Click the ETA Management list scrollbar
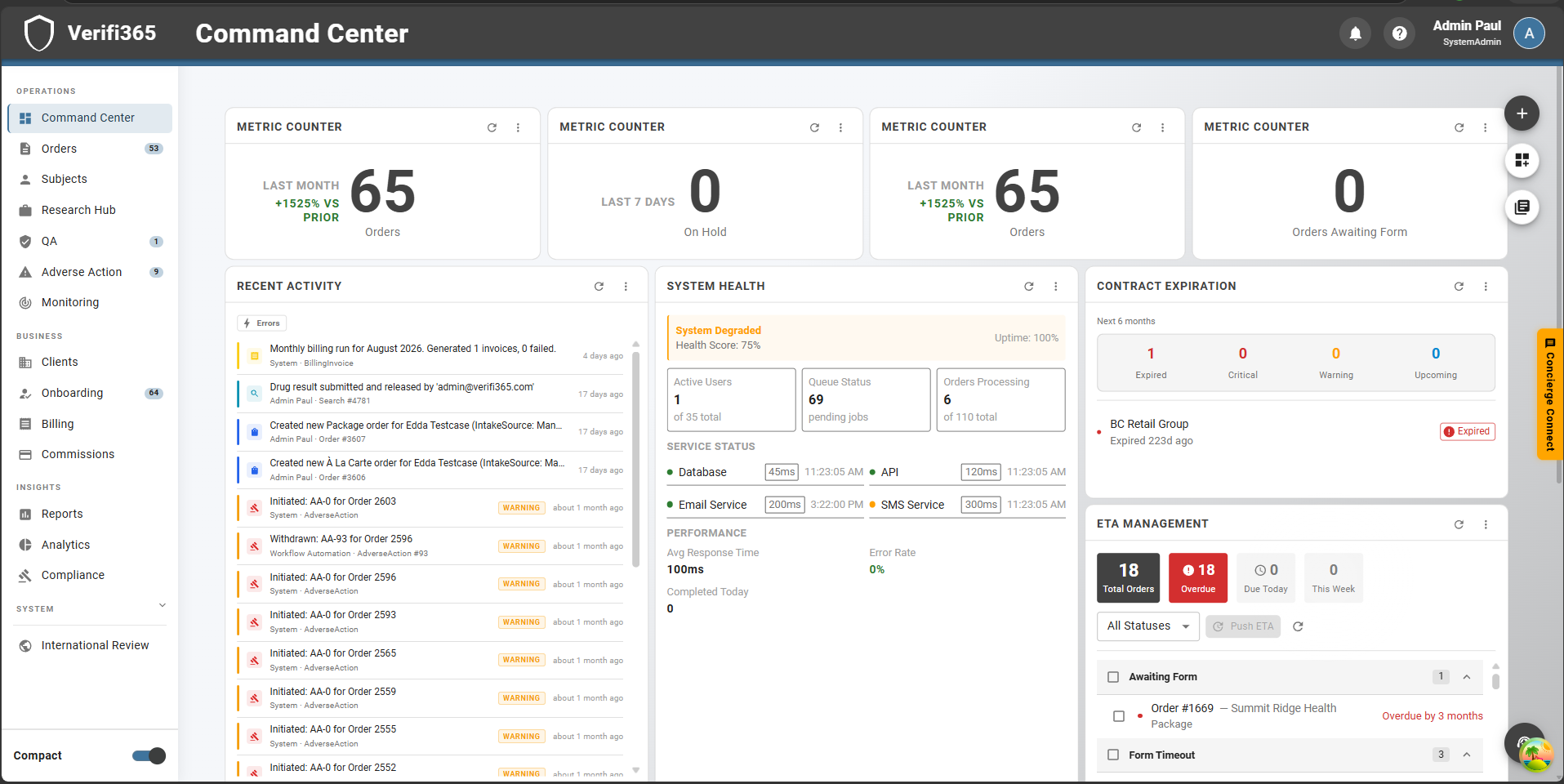 pyautogui.click(x=1495, y=679)
